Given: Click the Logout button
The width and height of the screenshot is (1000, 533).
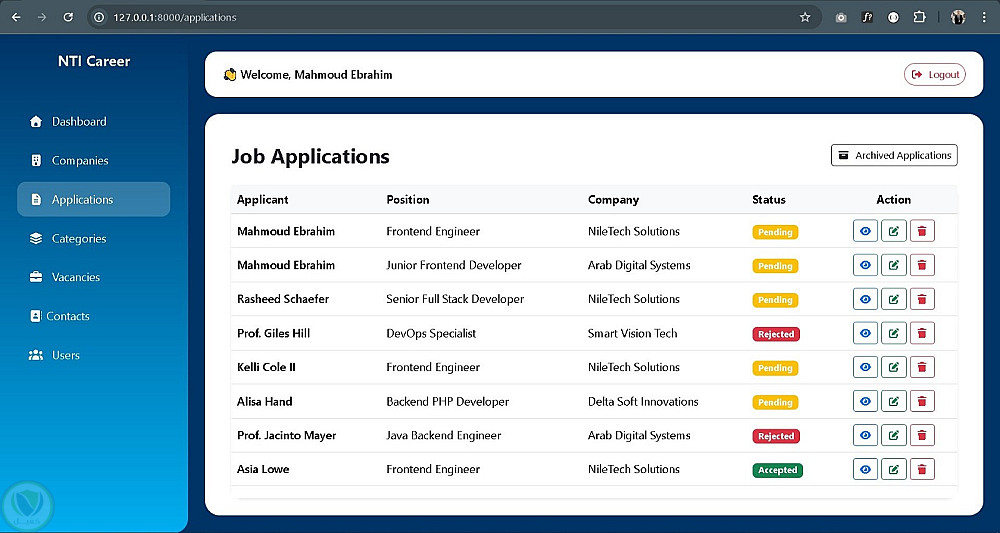Looking at the screenshot, I should point(935,74).
